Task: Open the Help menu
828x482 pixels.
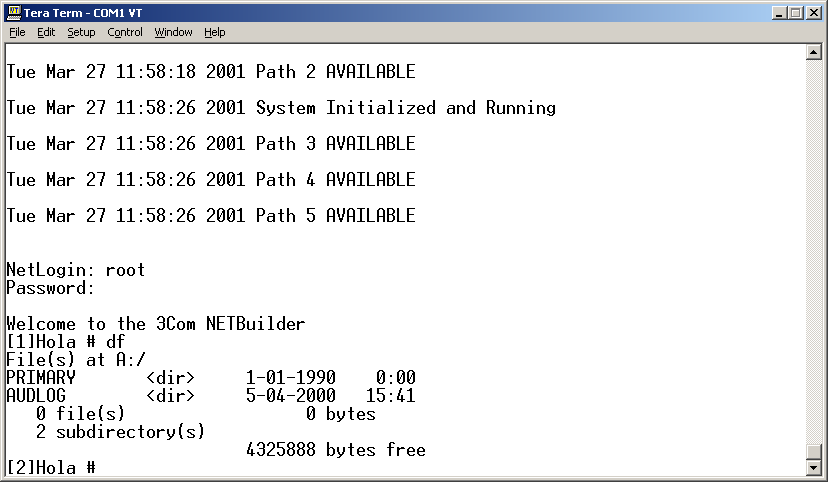Action: [x=215, y=32]
